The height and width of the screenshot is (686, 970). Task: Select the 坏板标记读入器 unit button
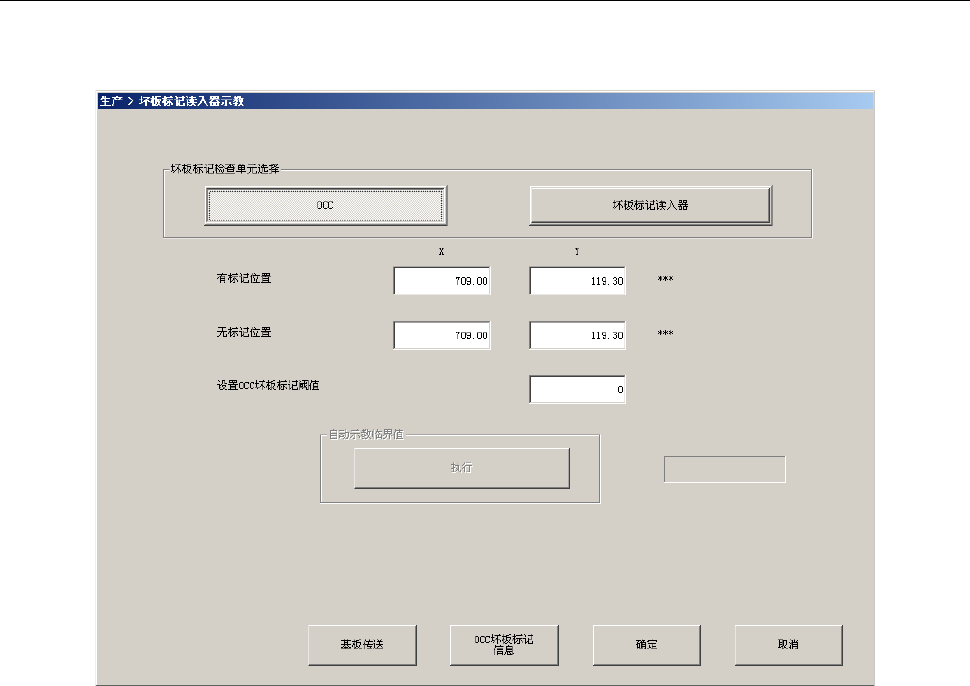click(x=650, y=205)
